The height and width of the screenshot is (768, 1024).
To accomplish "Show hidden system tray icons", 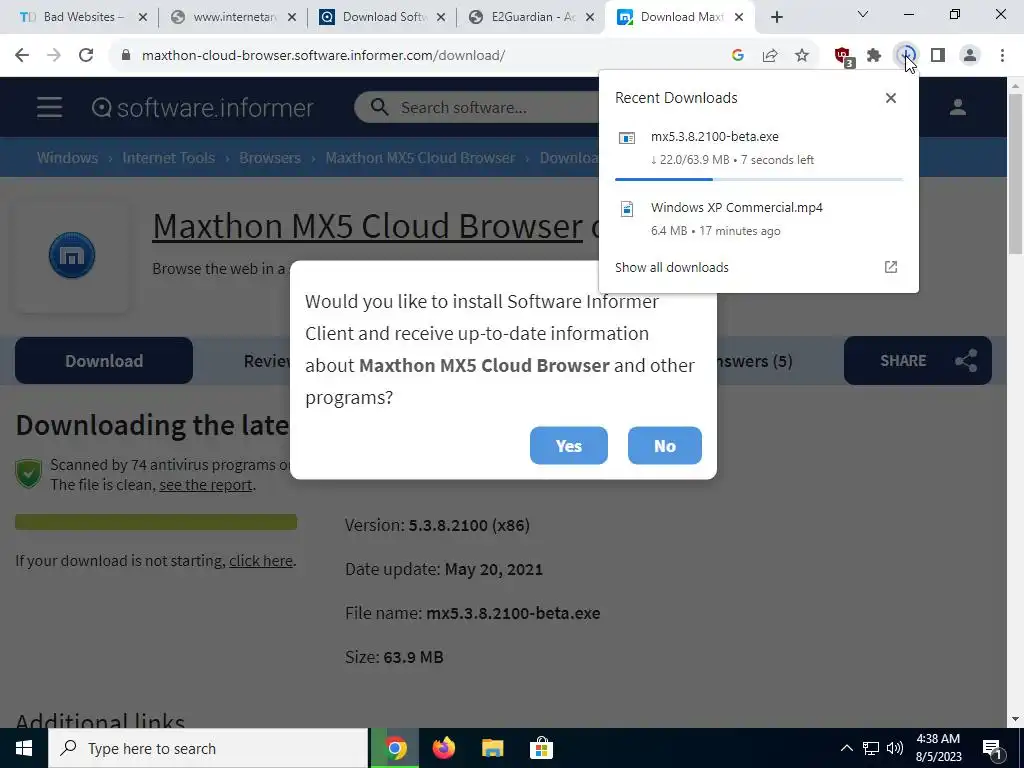I will click(x=846, y=748).
